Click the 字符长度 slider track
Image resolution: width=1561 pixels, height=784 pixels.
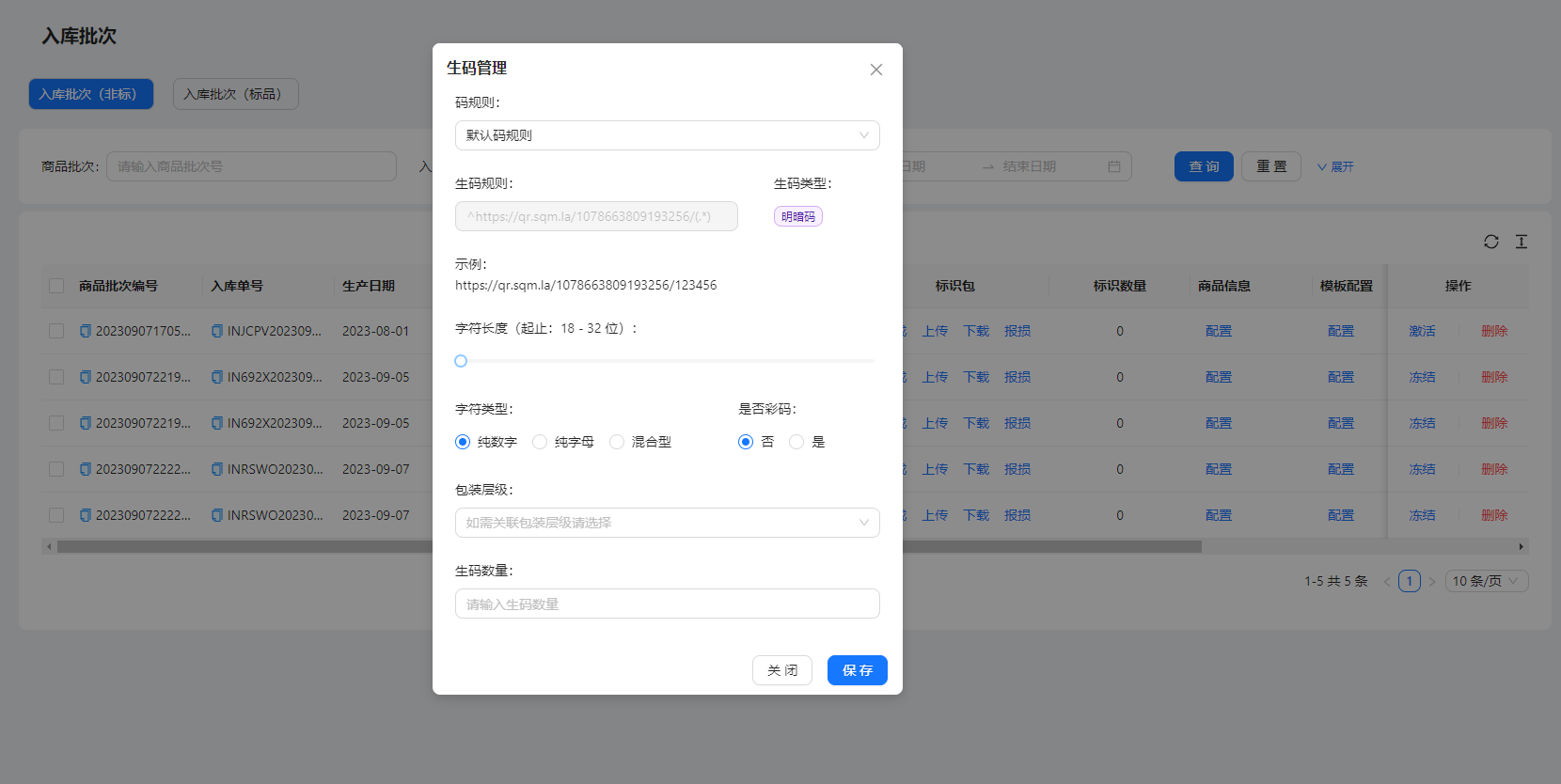click(668, 361)
